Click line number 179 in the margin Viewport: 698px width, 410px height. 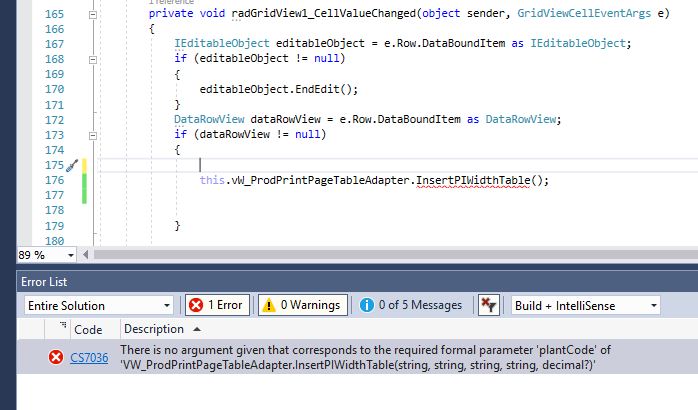(54, 226)
